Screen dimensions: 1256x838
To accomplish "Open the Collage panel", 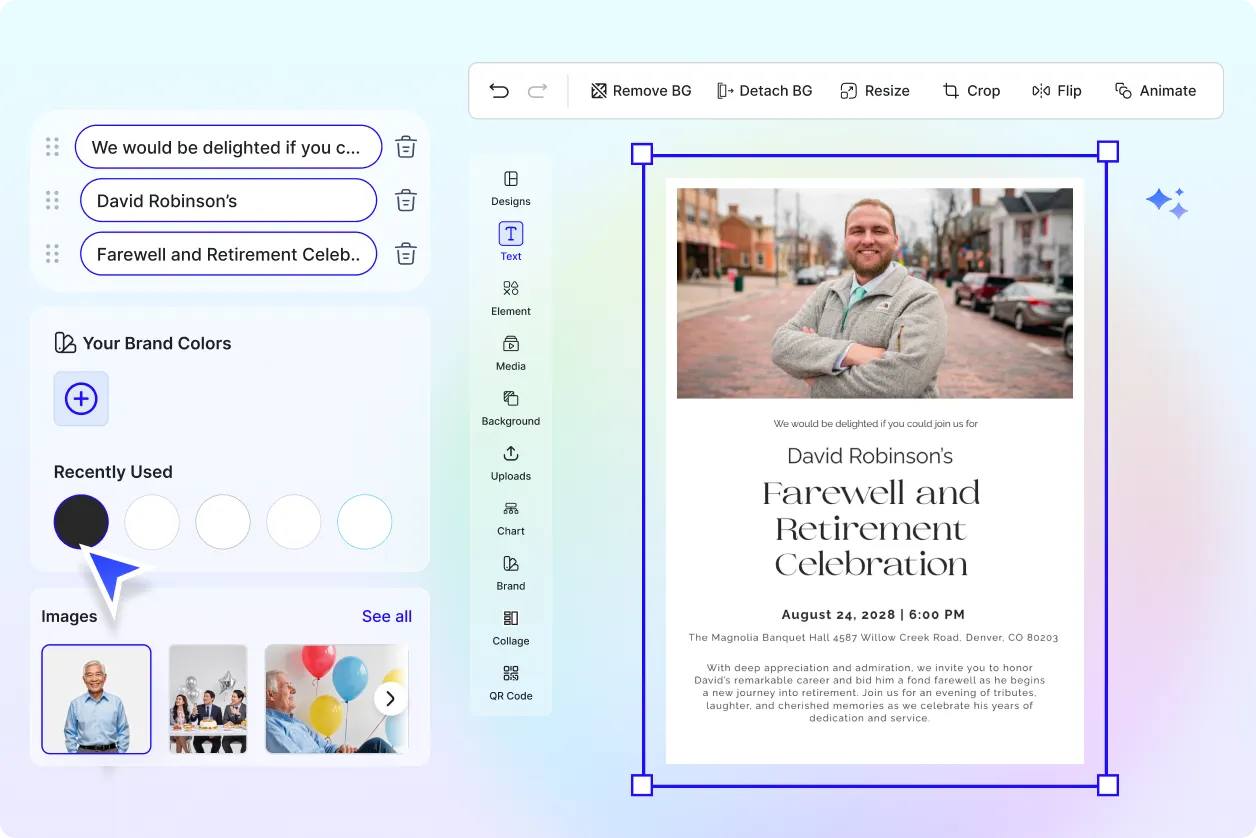I will pyautogui.click(x=510, y=626).
